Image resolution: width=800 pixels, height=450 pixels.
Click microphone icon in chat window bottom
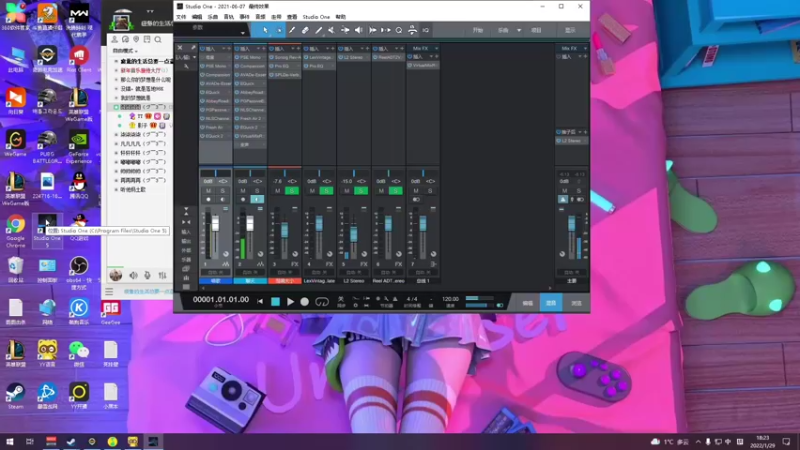click(x=147, y=275)
